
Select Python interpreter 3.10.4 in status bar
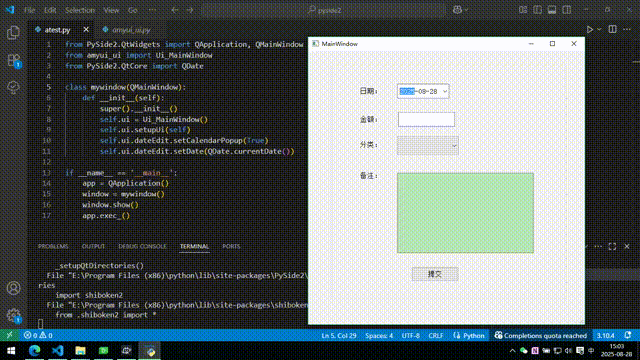[x=605, y=335]
